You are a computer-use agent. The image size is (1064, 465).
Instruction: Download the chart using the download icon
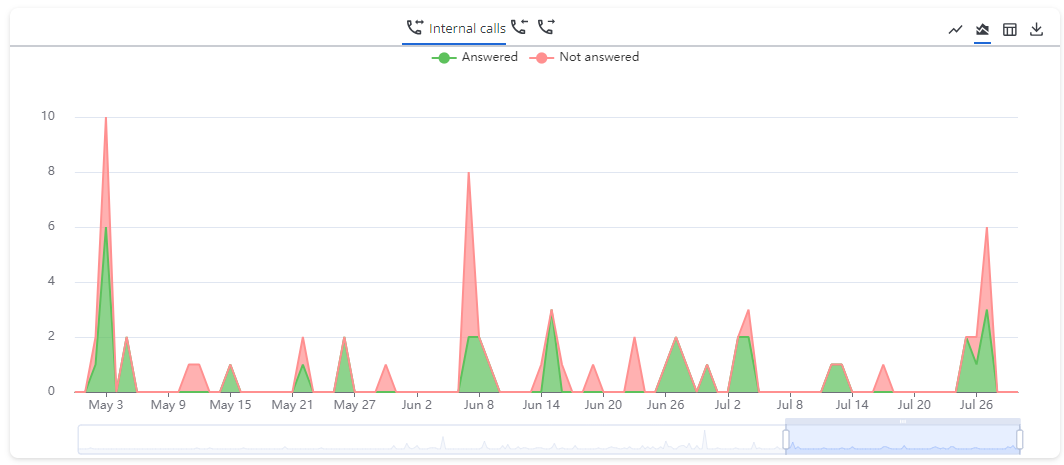coord(1037,29)
